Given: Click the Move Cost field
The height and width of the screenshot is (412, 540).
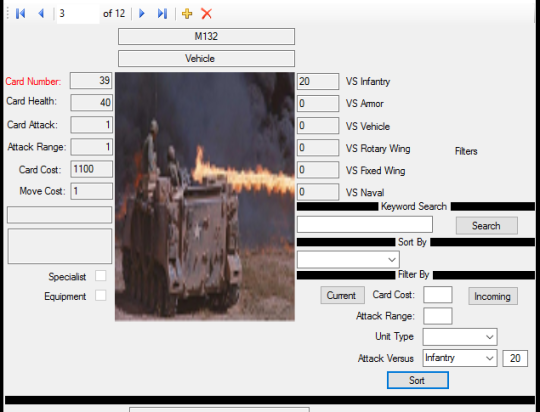Looking at the screenshot, I should 91,191.
